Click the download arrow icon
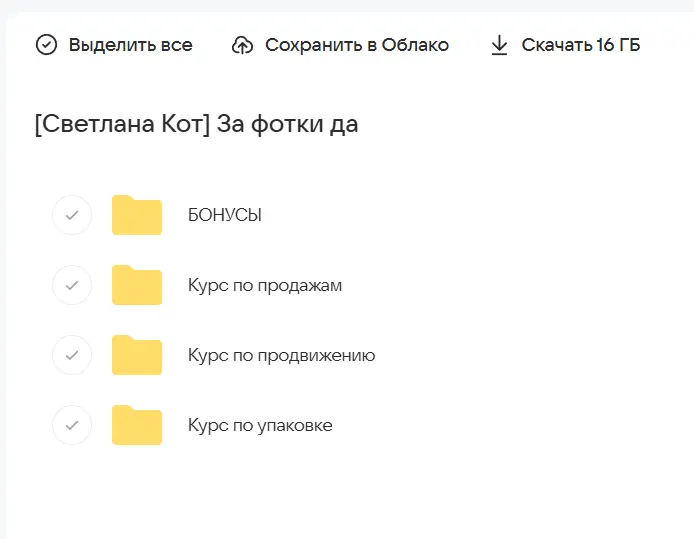 (x=499, y=45)
